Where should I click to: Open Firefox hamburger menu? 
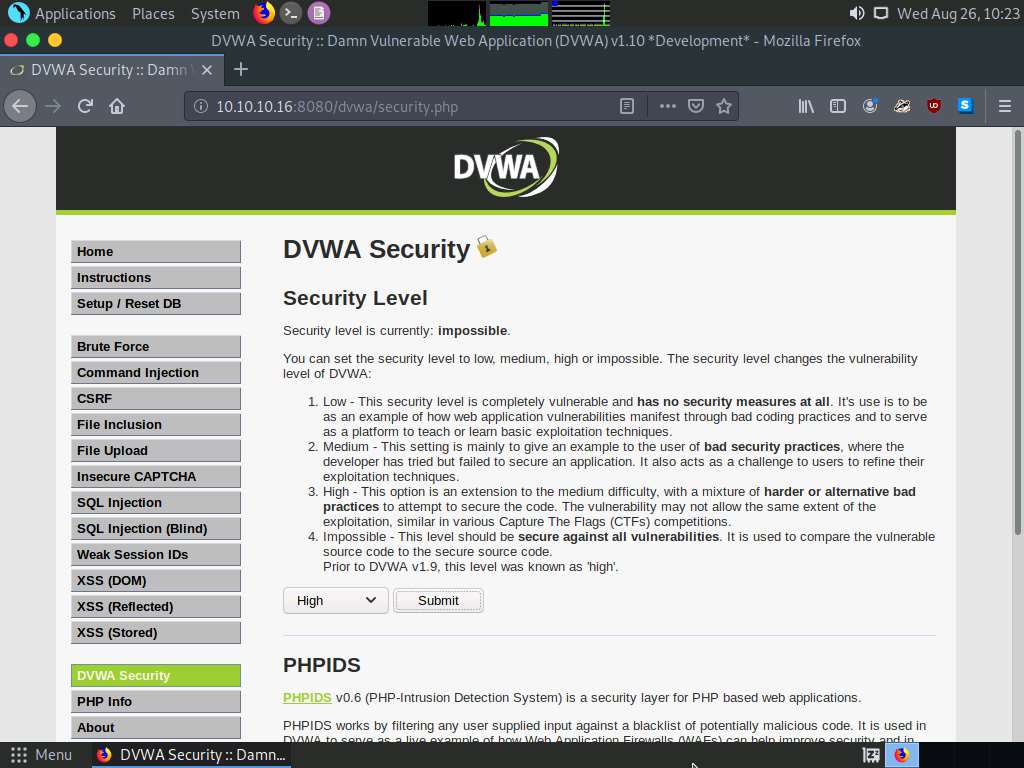coord(1005,106)
